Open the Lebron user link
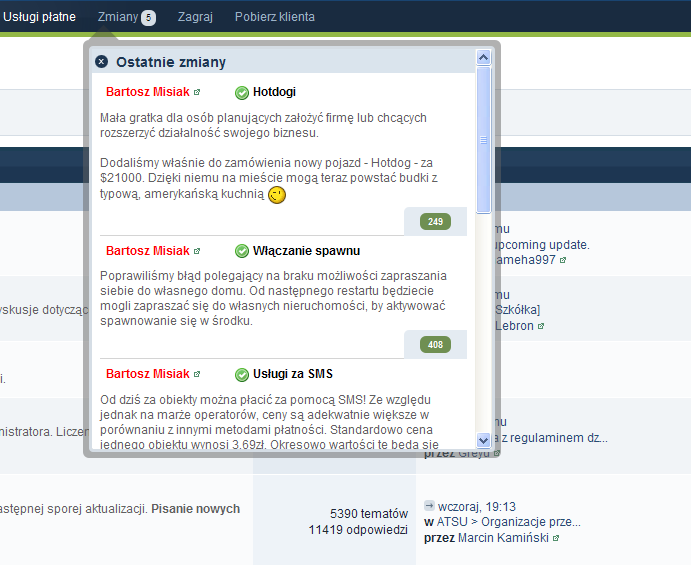The image size is (691, 565). click(514, 326)
